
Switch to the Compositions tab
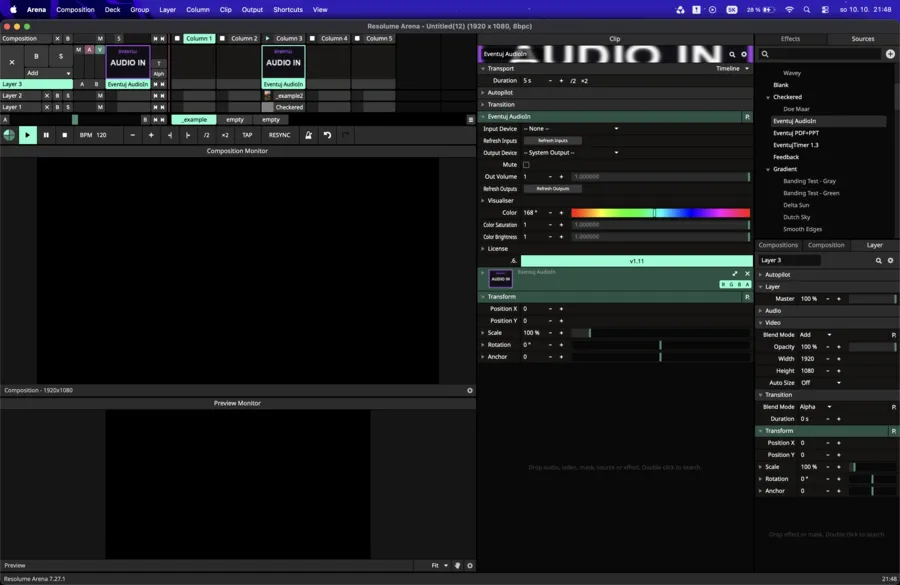[x=778, y=245]
